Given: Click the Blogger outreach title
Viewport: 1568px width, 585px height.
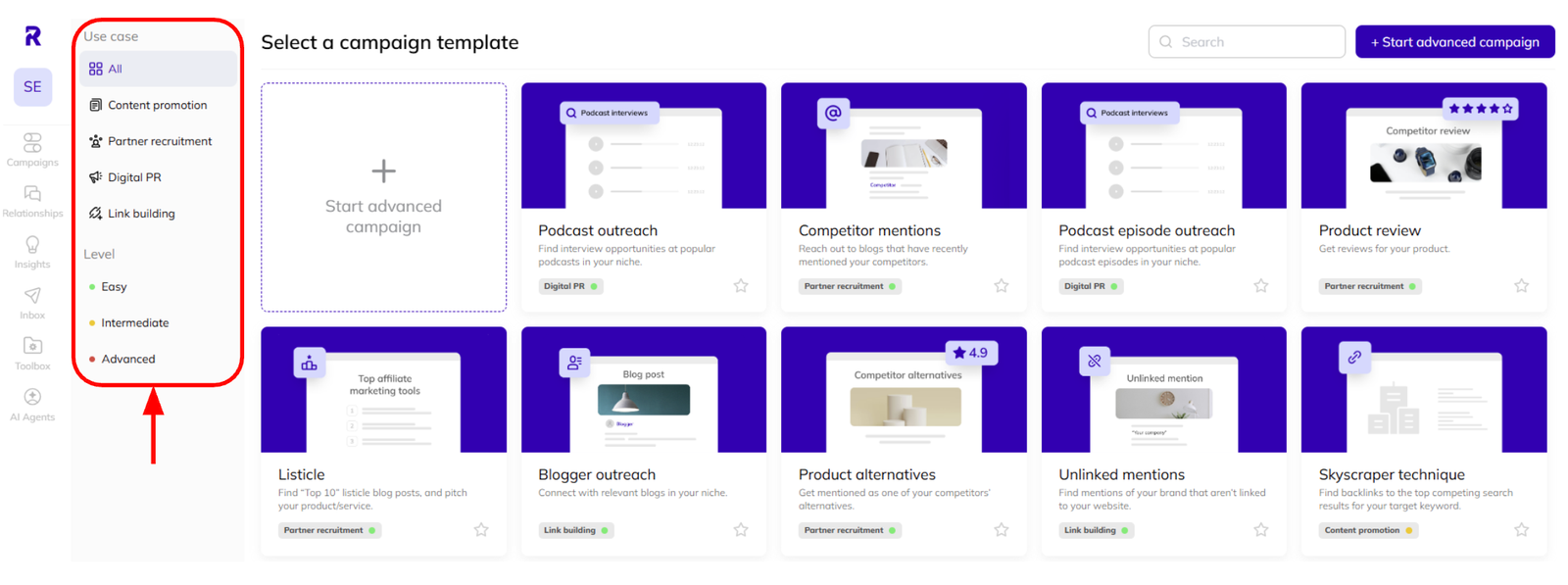Looking at the screenshot, I should pos(597,475).
